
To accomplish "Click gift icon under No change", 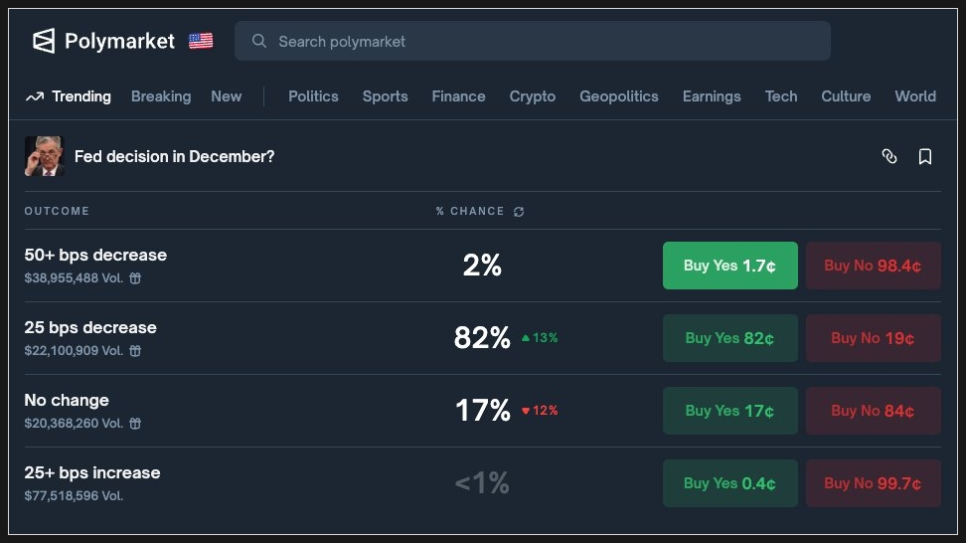I will tap(135, 423).
